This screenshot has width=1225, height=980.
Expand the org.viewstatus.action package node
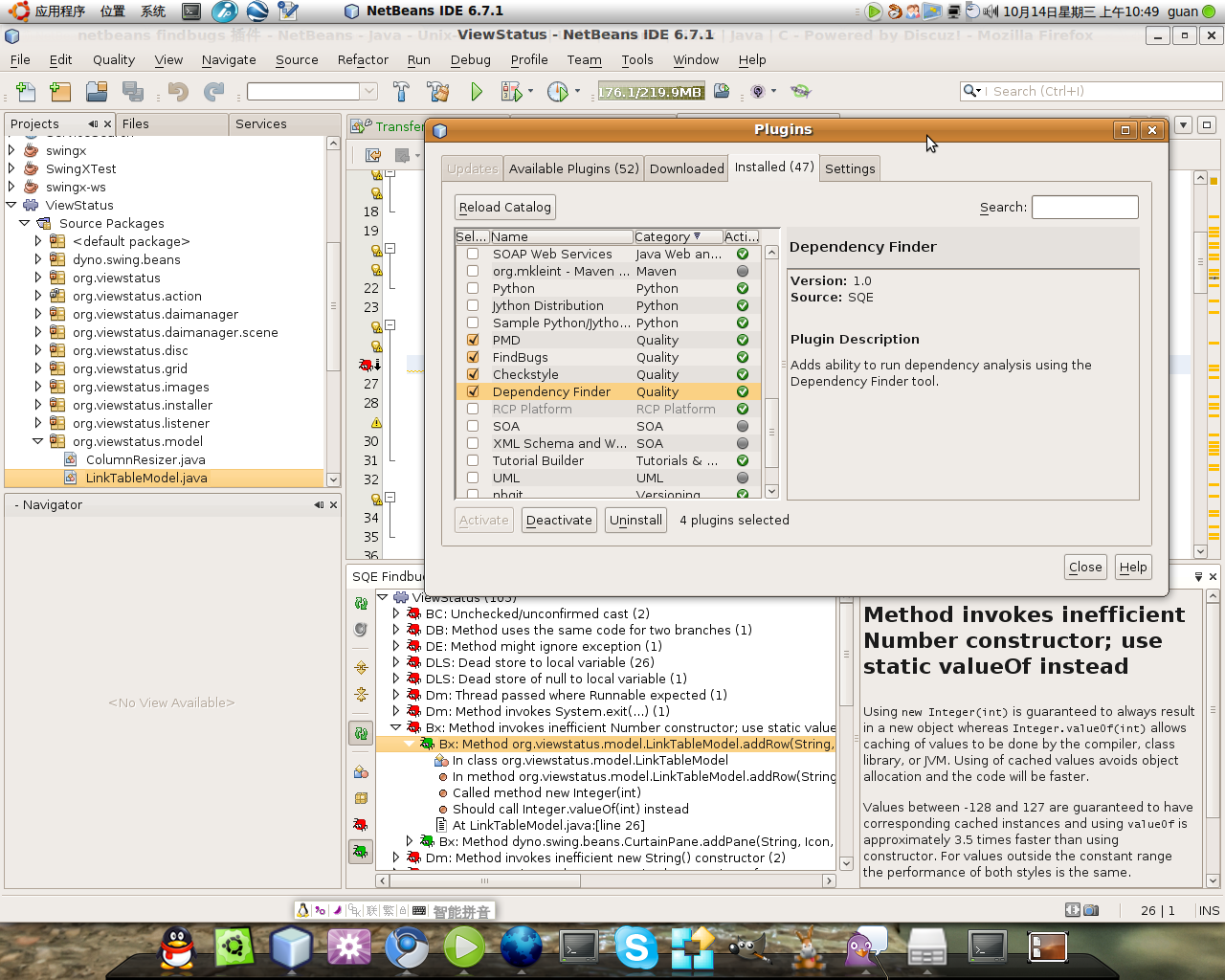tap(38, 296)
